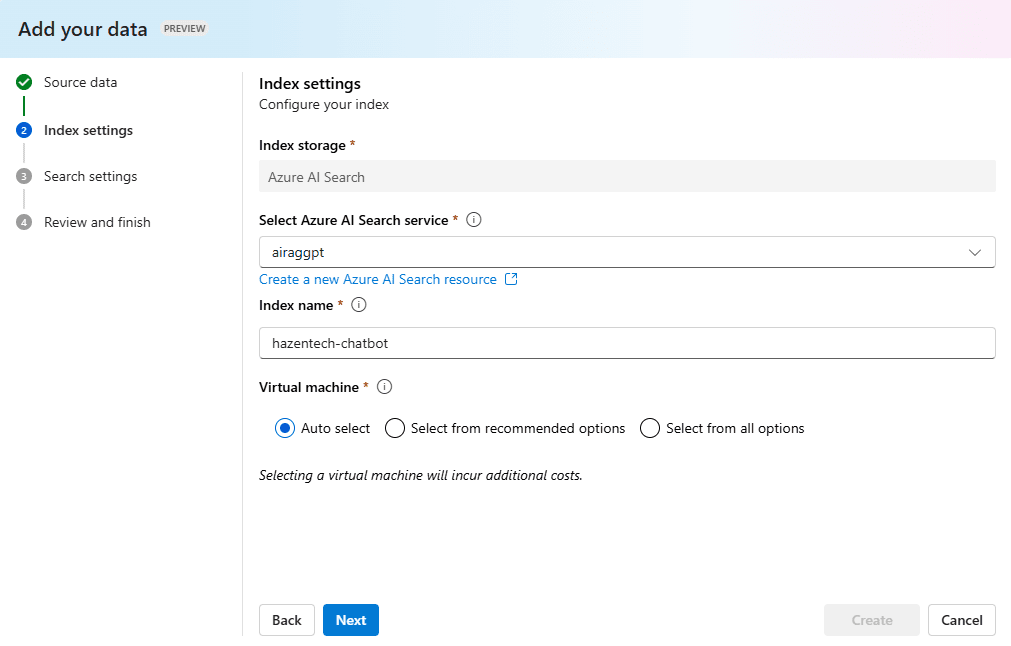Choose Select from all options radio
Viewport: 1011px width, 646px height.
(x=650, y=428)
